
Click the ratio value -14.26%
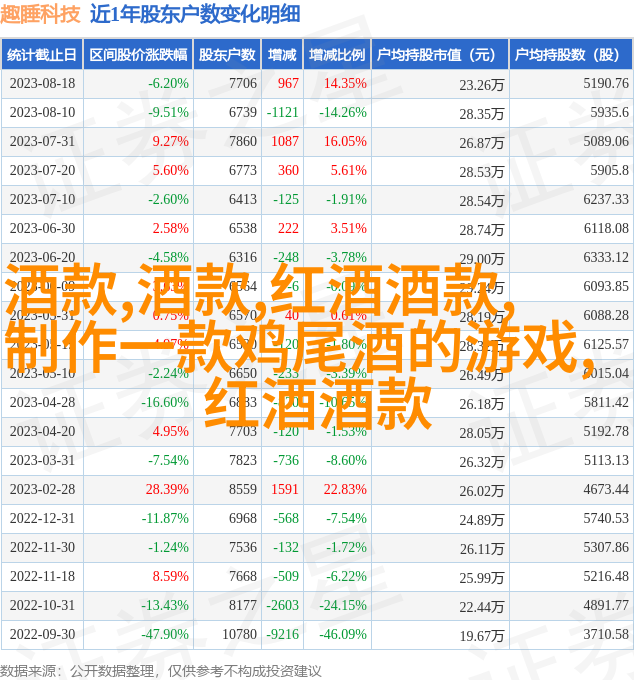343,112
